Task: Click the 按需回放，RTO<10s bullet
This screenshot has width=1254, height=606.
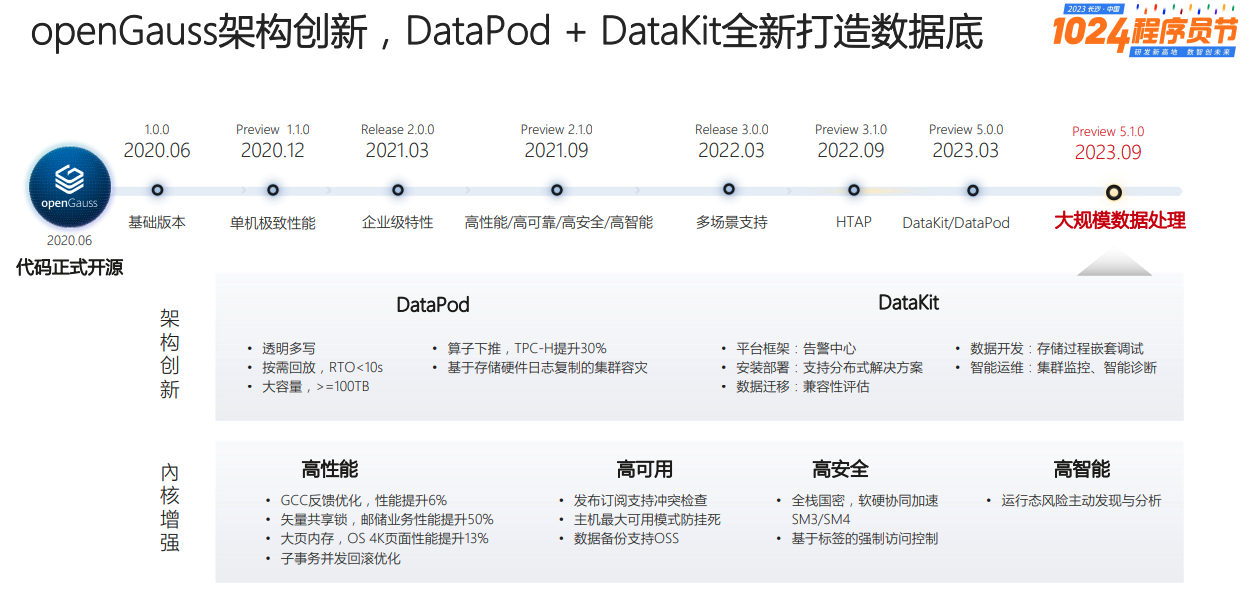Action: 322,367
